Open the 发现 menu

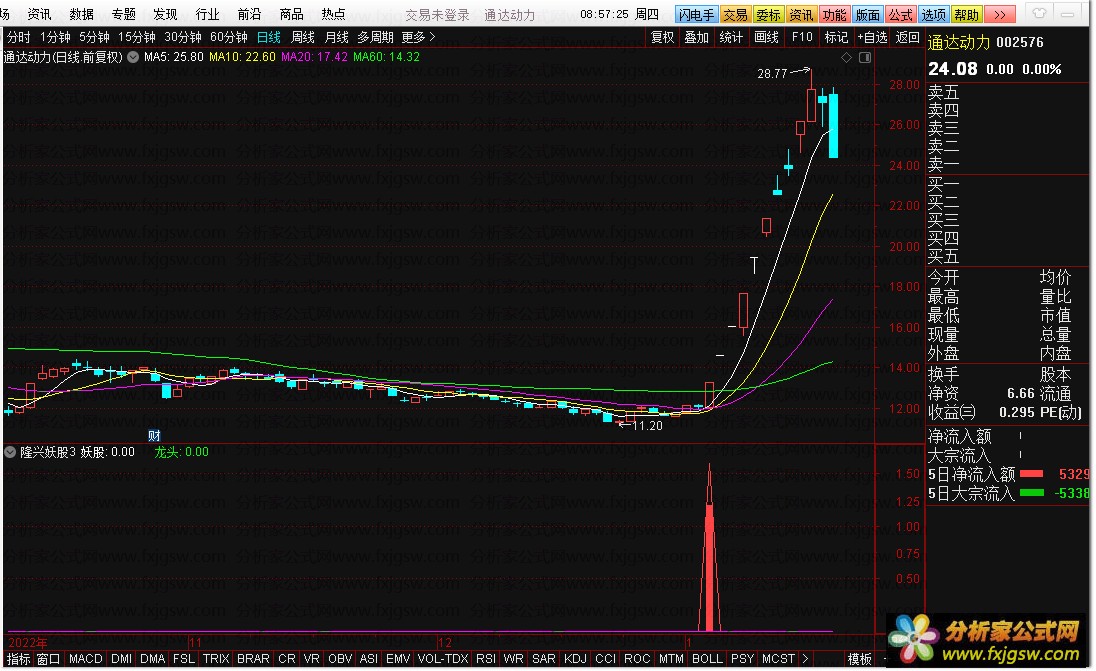click(x=165, y=14)
